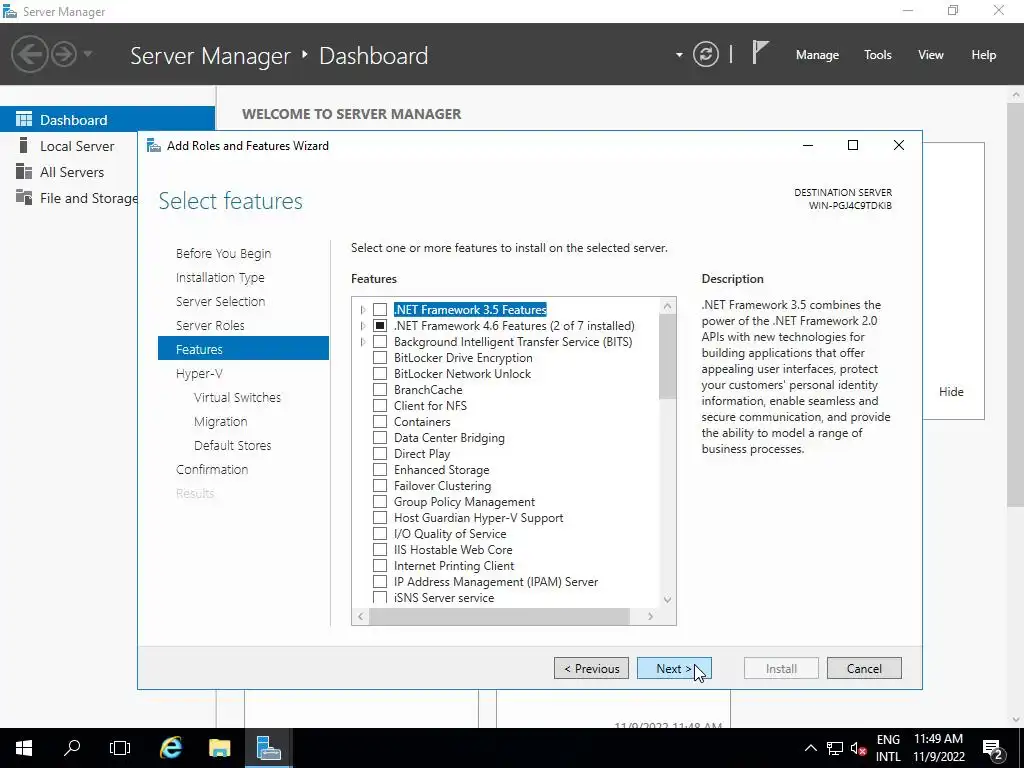The image size is (1024, 768).
Task: Click Hide in the welcome panel
Action: [951, 391]
